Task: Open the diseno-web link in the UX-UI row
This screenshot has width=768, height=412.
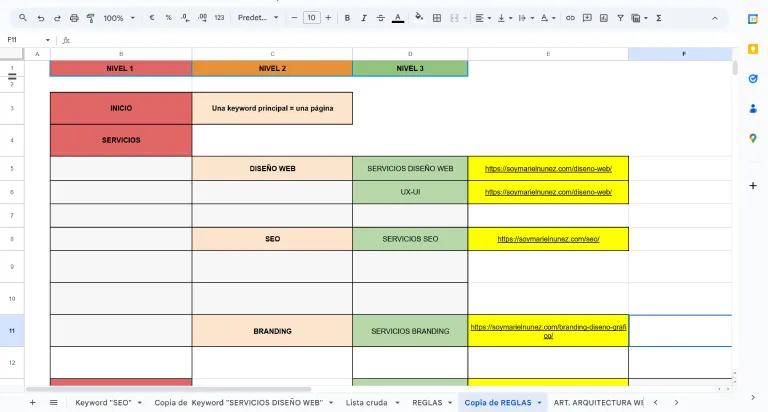Action: 548,192
